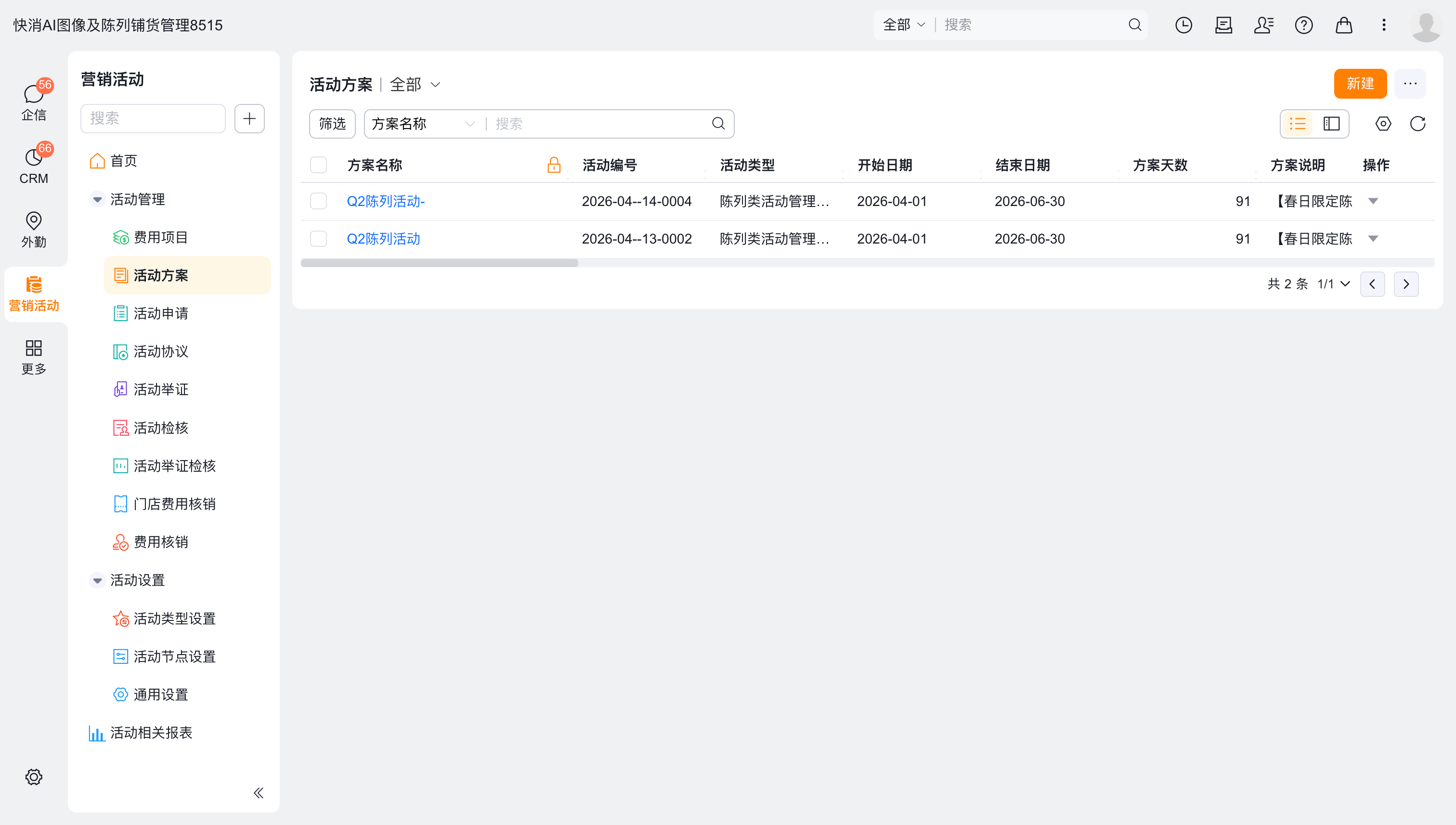Expand actions arrow for 2026-04--13-0002 row
The height and width of the screenshot is (825, 1456).
[x=1373, y=239]
